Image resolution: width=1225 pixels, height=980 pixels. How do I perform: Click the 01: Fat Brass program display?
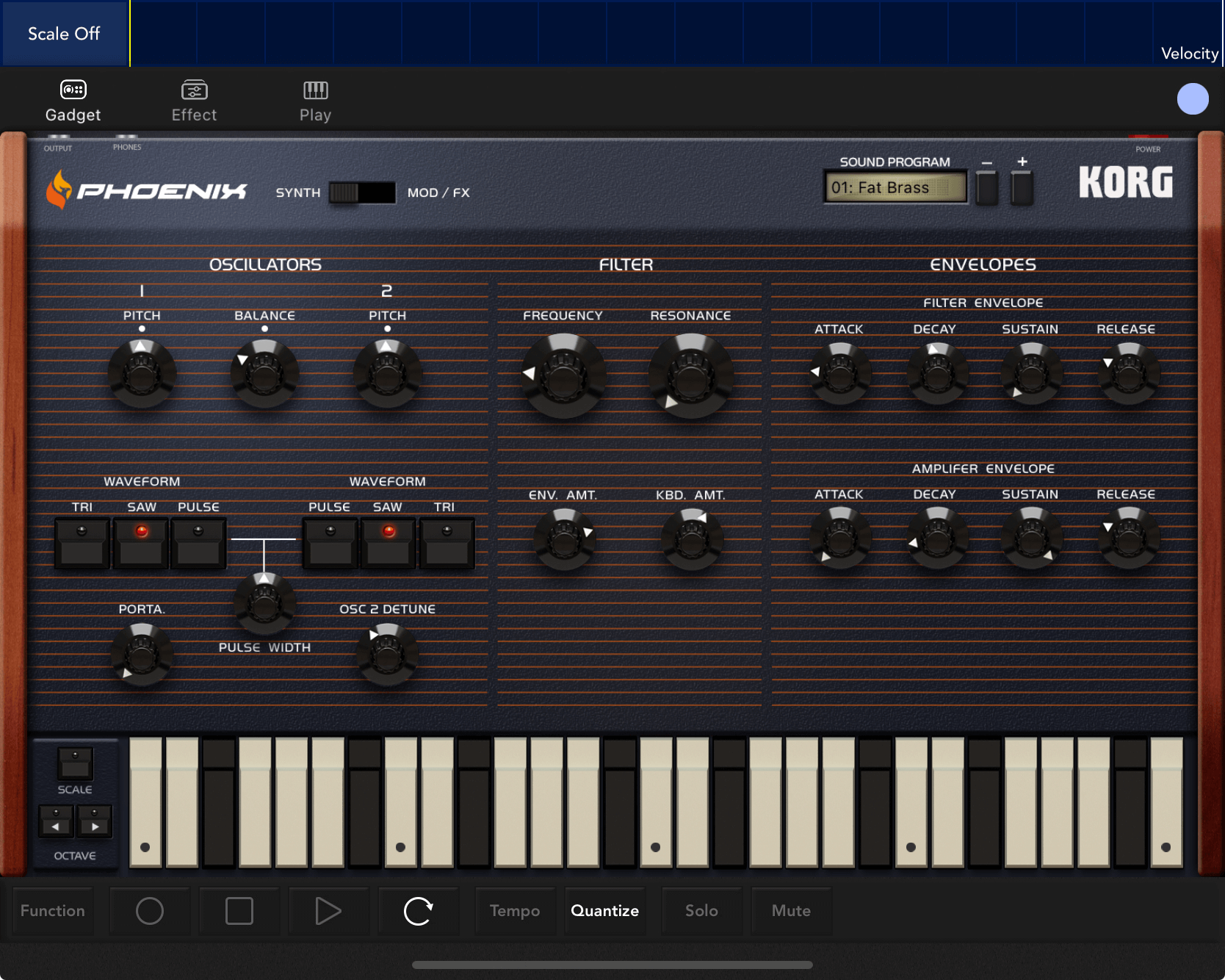click(x=895, y=187)
